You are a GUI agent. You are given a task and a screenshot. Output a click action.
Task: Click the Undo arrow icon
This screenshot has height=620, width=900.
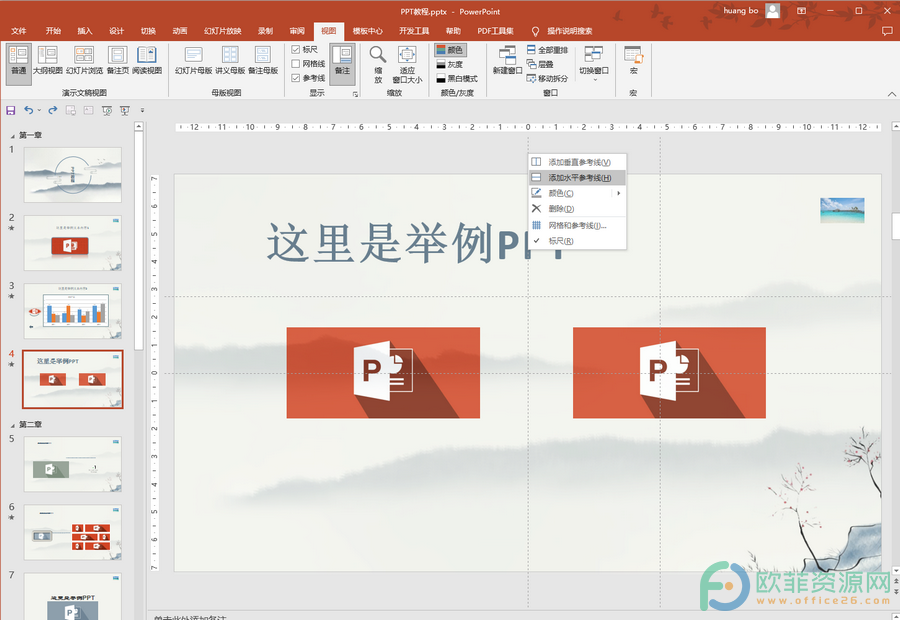point(29,110)
